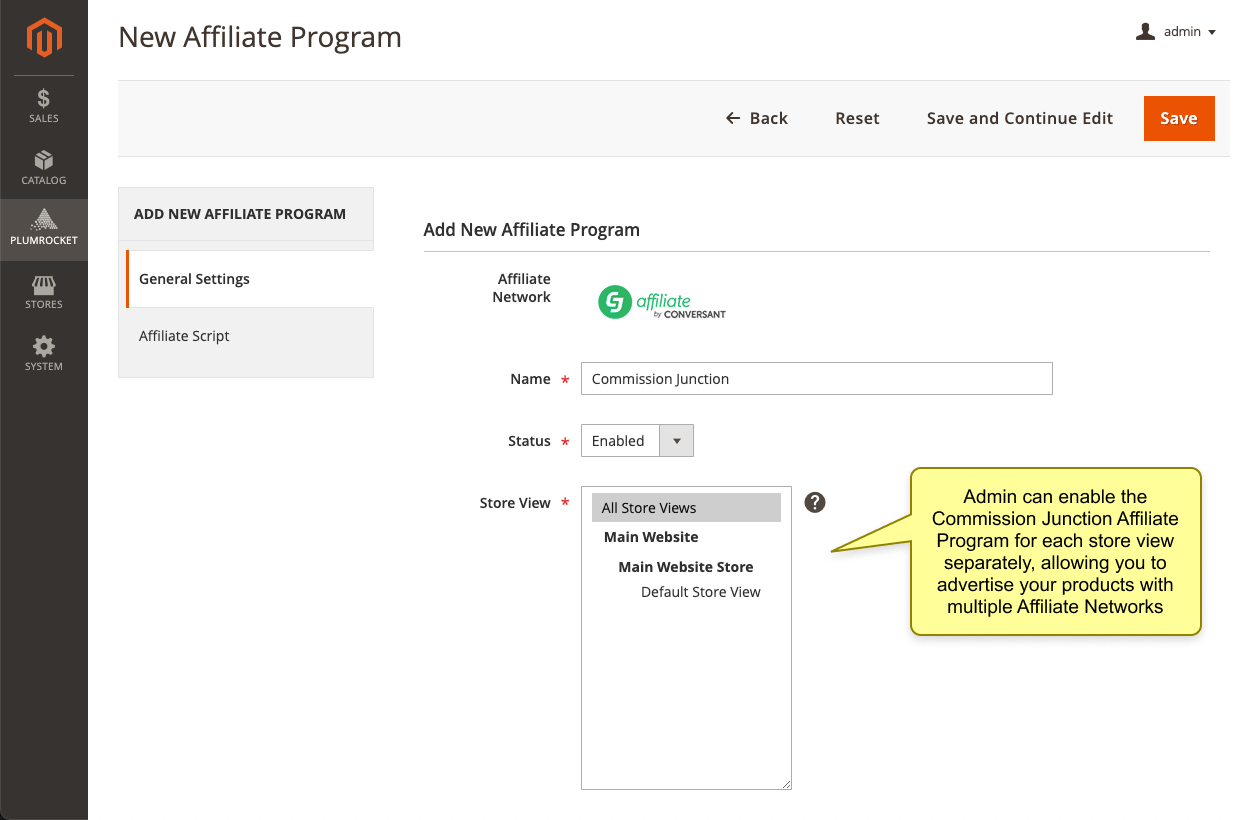The height and width of the screenshot is (820, 1260).
Task: Click the ADD NEW AFFILIATE PROGRAM sidebar header
Action: coord(240,214)
